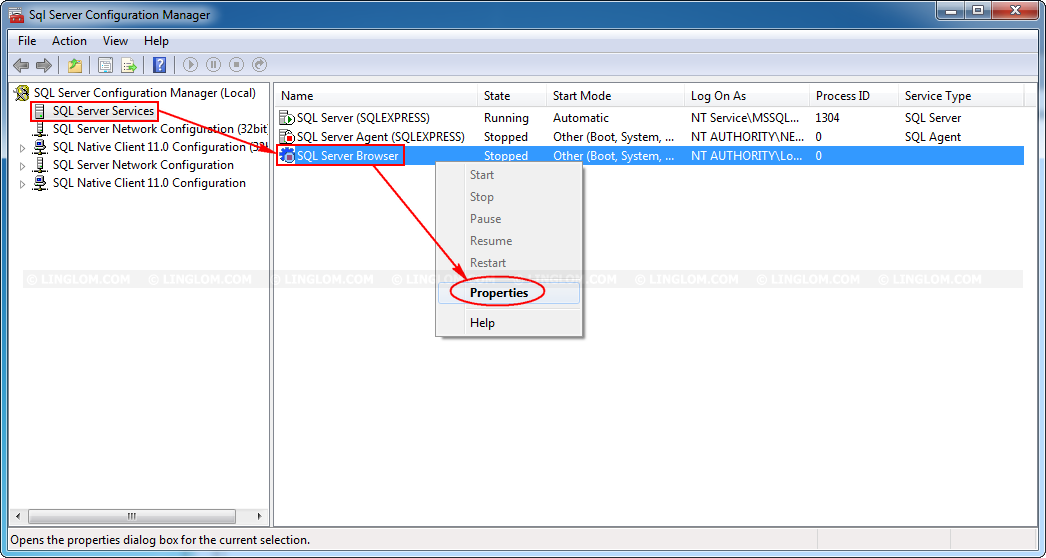Sort by the Start Mode column header
This screenshot has width=1046, height=558.
tap(616, 96)
